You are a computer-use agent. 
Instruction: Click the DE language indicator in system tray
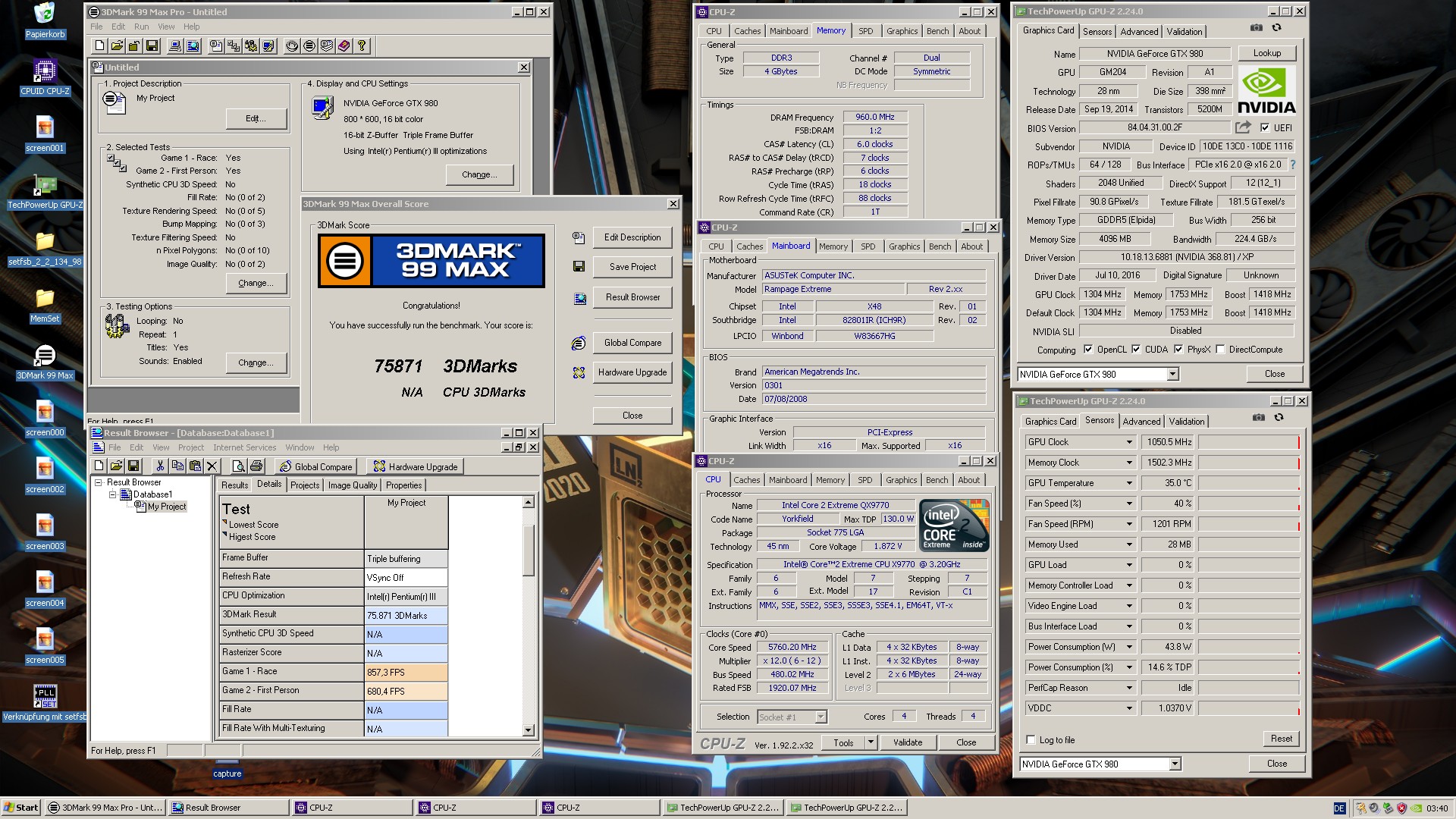click(1339, 808)
